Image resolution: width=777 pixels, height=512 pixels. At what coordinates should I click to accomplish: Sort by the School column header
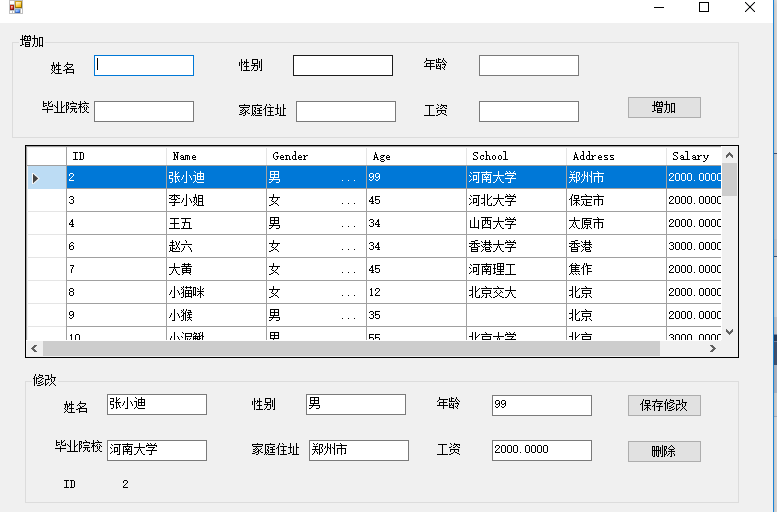517,156
